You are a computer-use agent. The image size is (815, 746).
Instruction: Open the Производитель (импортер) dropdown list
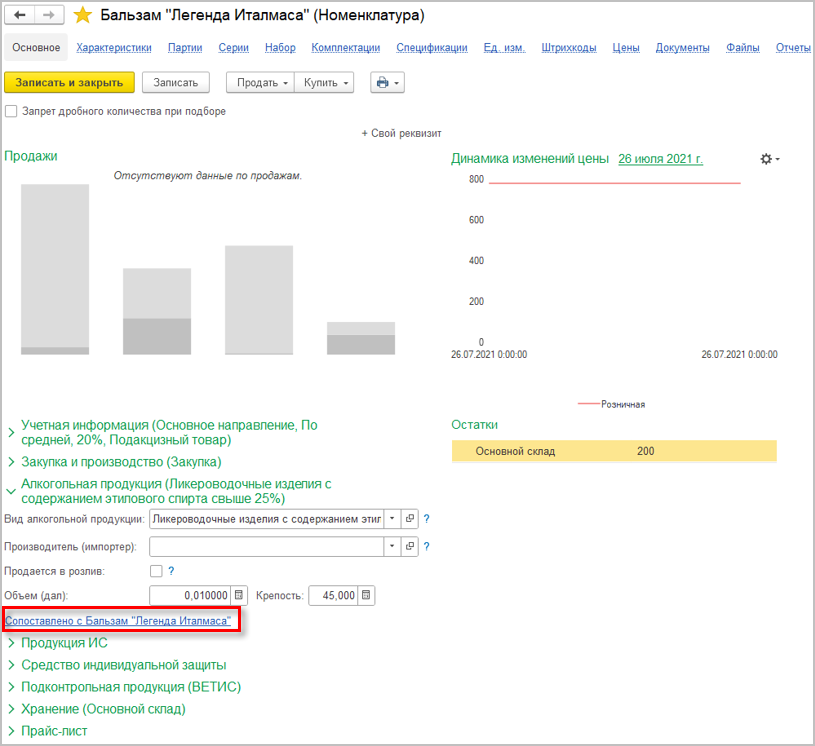tap(392, 547)
